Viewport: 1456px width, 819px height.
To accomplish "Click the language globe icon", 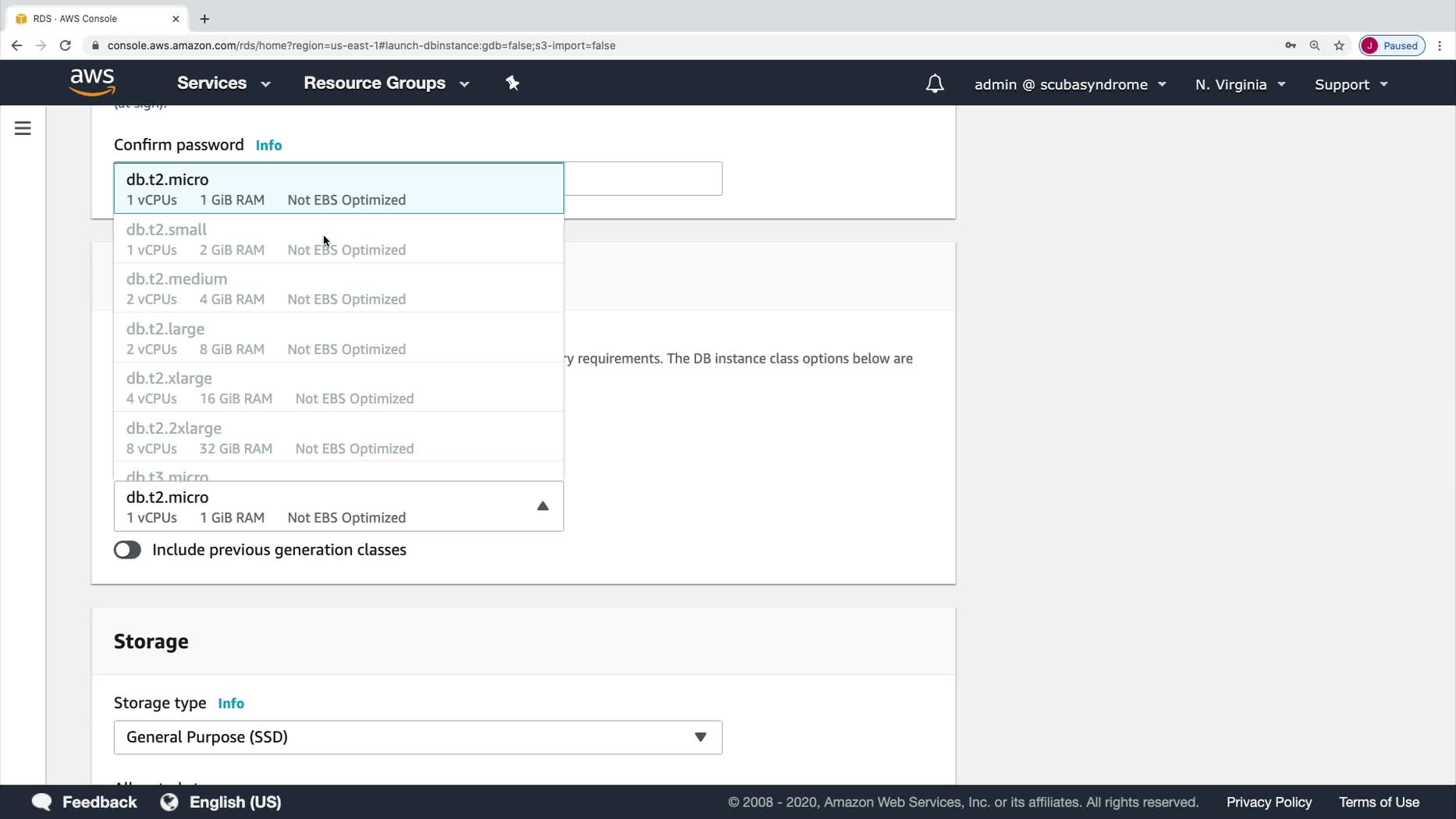I will 169,802.
